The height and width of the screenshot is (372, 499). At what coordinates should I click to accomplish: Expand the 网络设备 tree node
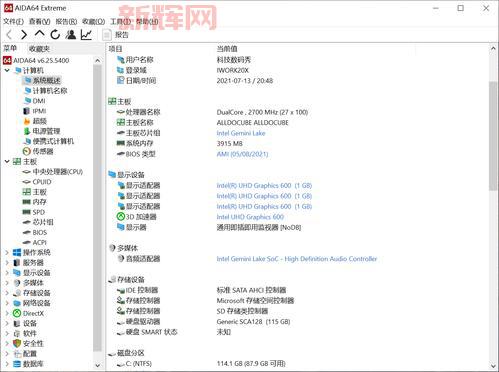click(7, 303)
